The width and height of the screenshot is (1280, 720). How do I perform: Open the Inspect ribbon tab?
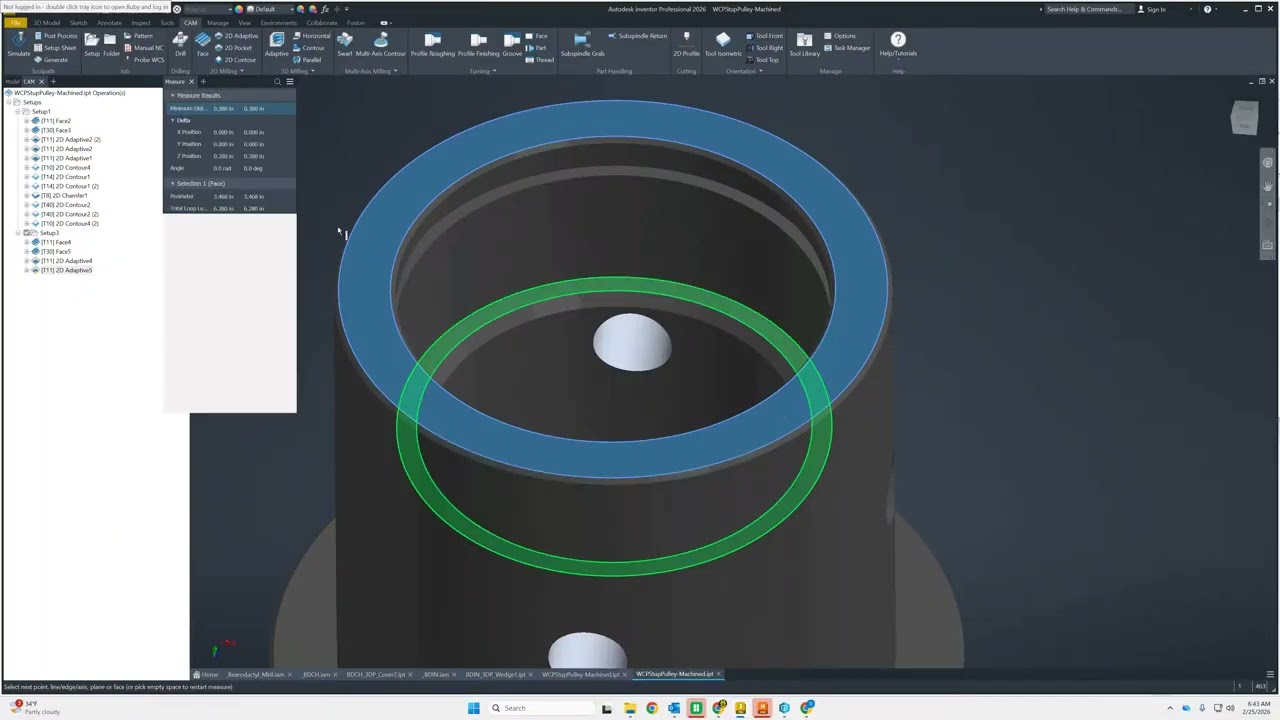(141, 23)
